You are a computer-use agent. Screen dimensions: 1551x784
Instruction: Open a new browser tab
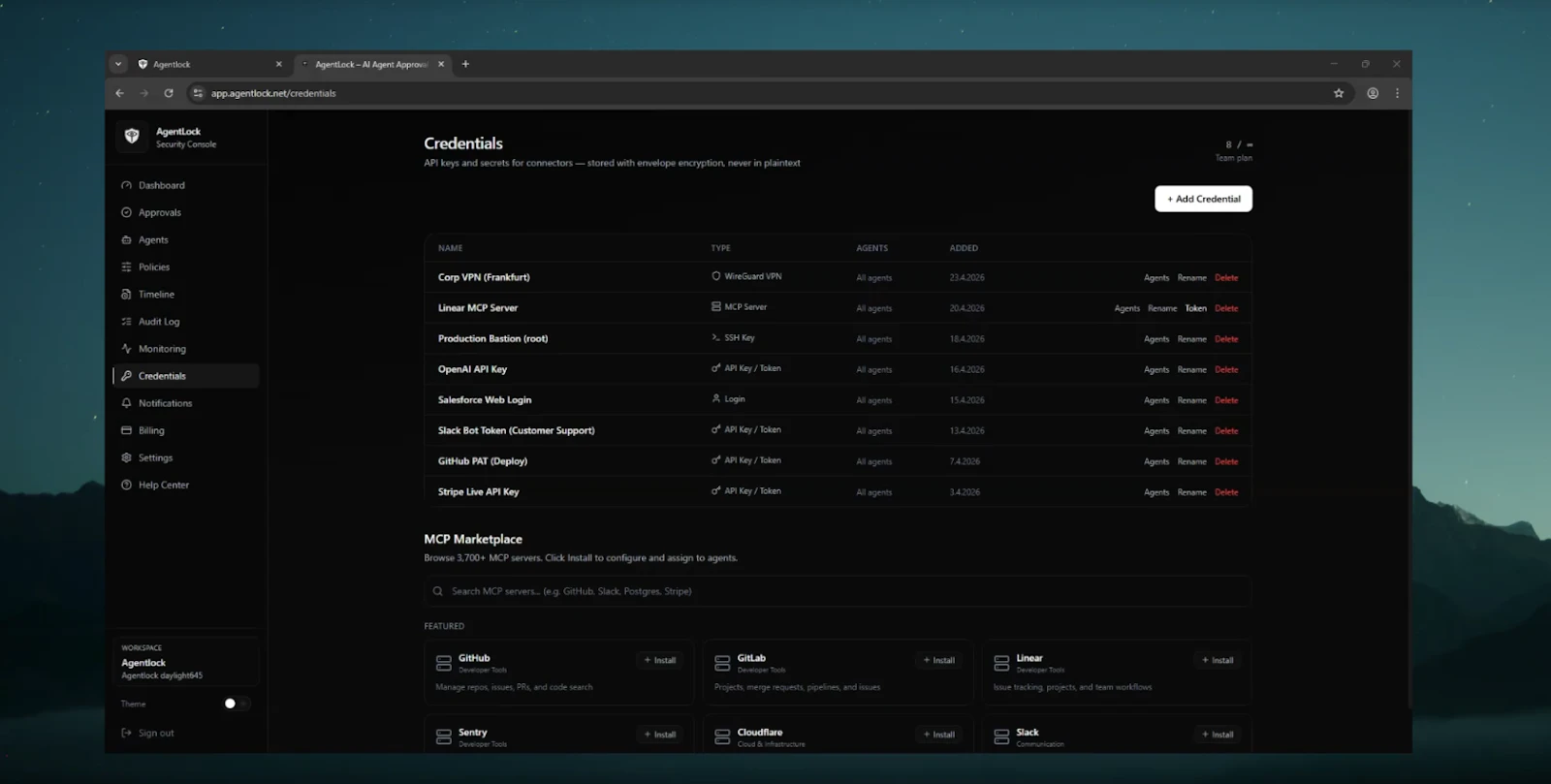click(x=465, y=64)
